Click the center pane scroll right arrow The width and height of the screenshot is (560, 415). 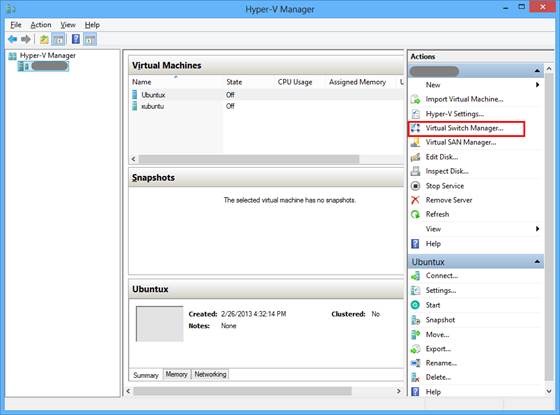399,391
